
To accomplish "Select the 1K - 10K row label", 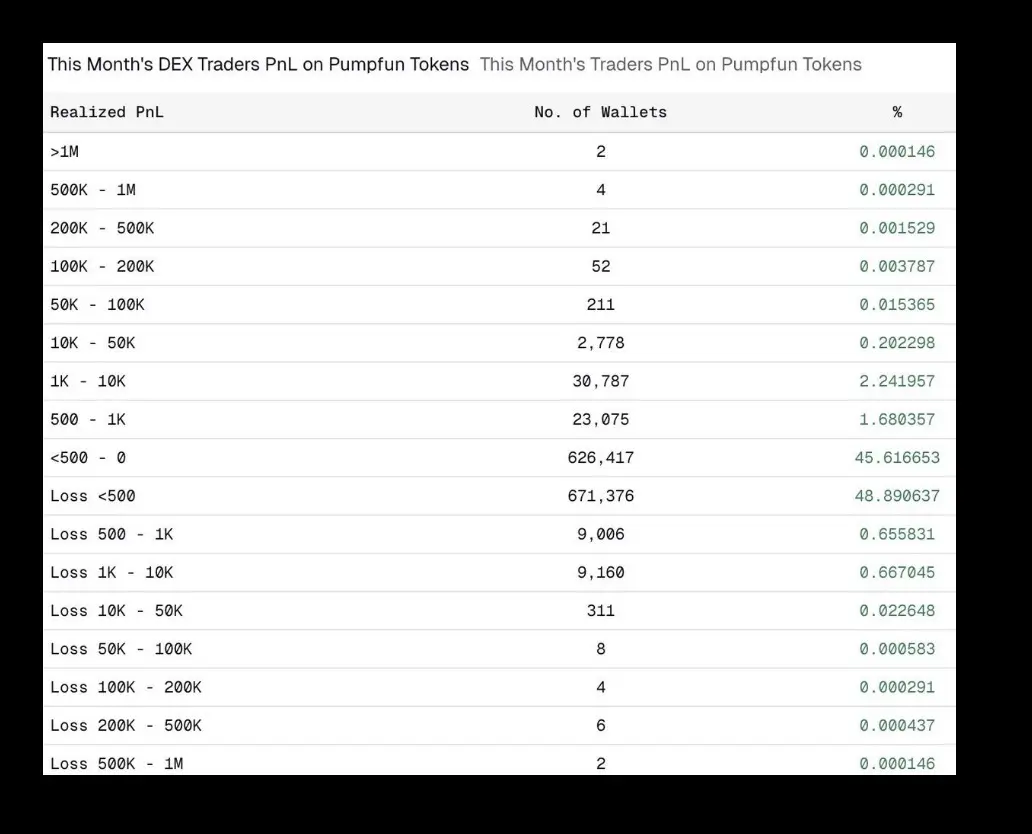I will [88, 381].
